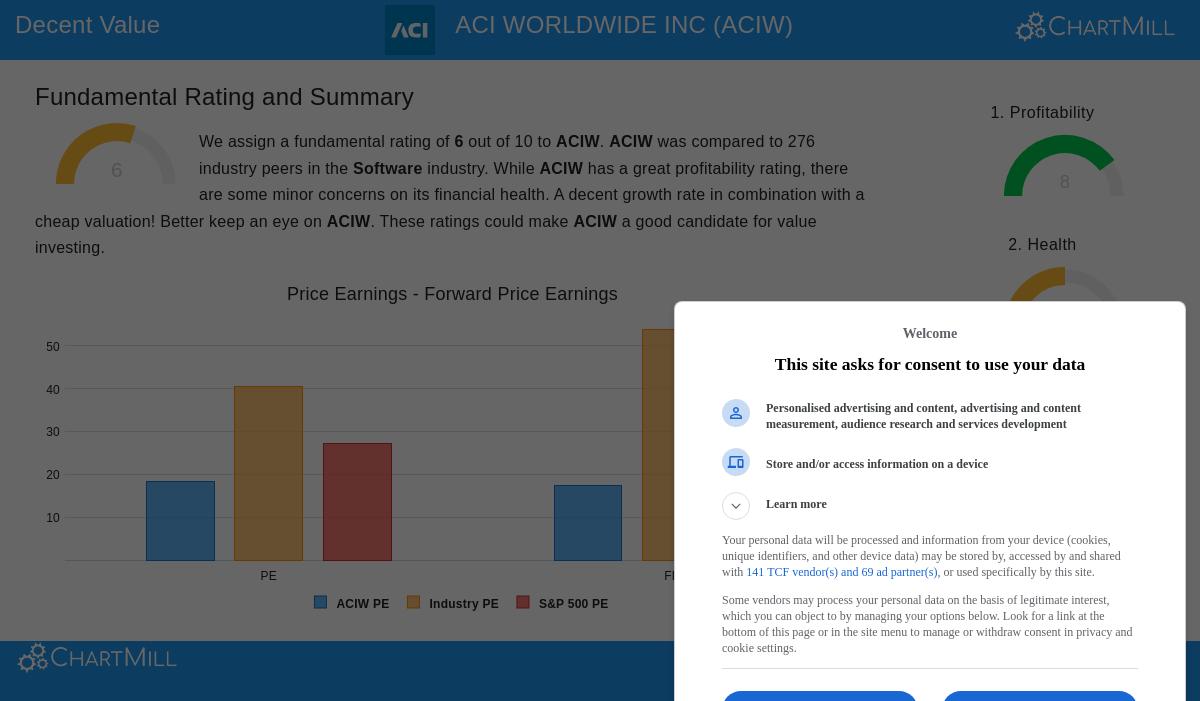Click the Decent Value heading

coord(87,25)
